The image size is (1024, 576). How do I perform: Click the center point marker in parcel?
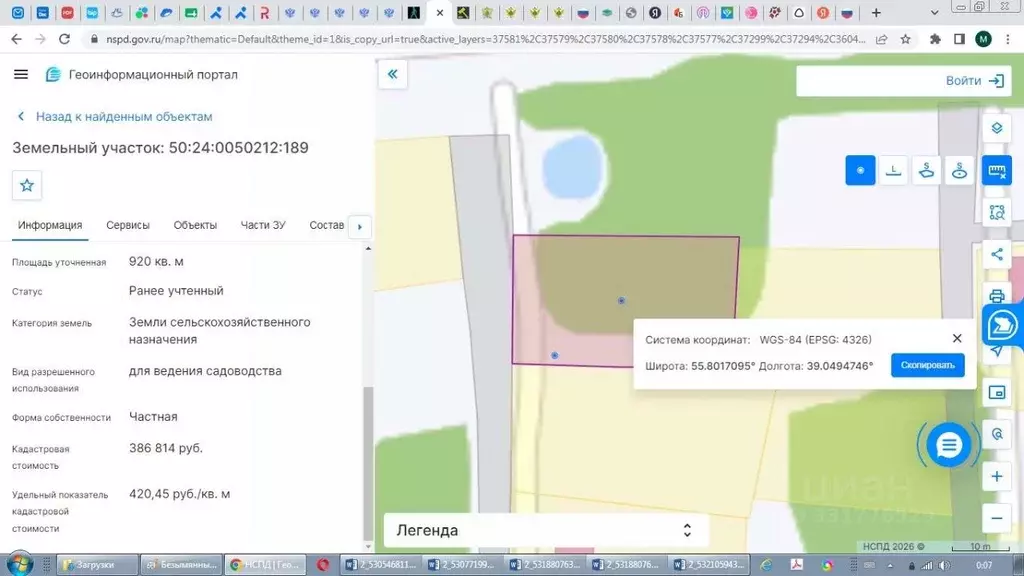pos(621,300)
